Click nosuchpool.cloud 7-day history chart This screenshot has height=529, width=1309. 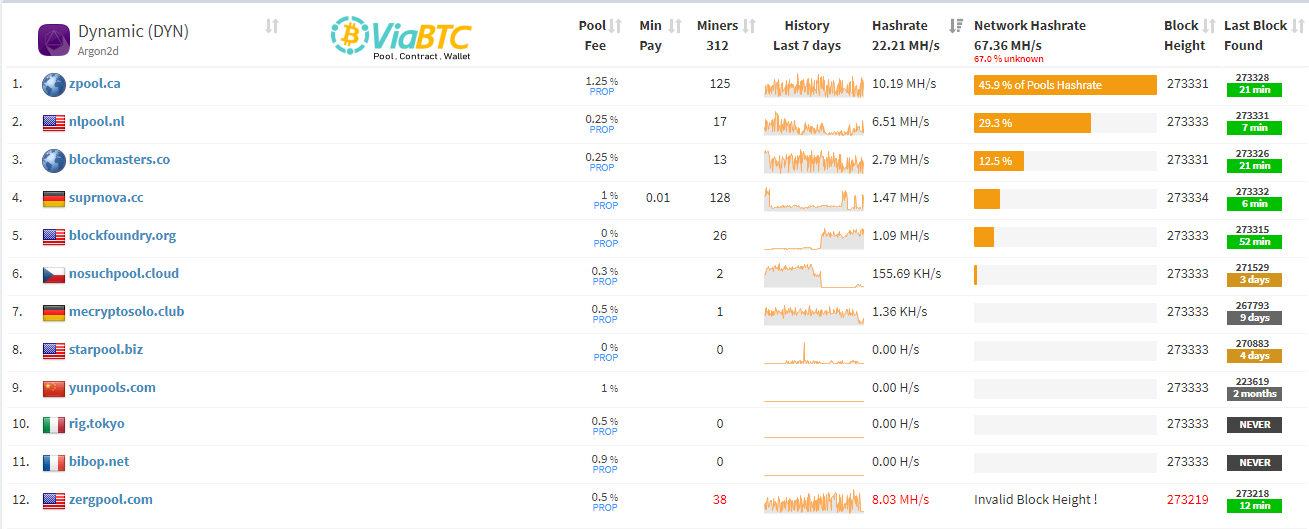coord(814,275)
